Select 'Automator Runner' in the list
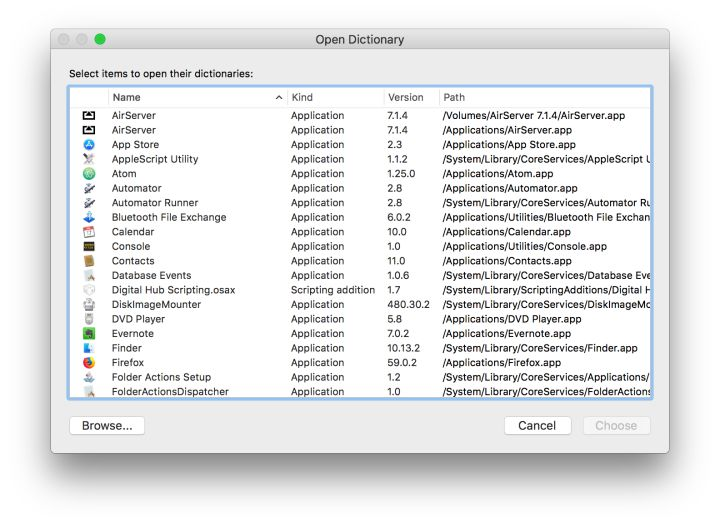Image resolution: width=720 pixels, height=526 pixels. pos(155,203)
